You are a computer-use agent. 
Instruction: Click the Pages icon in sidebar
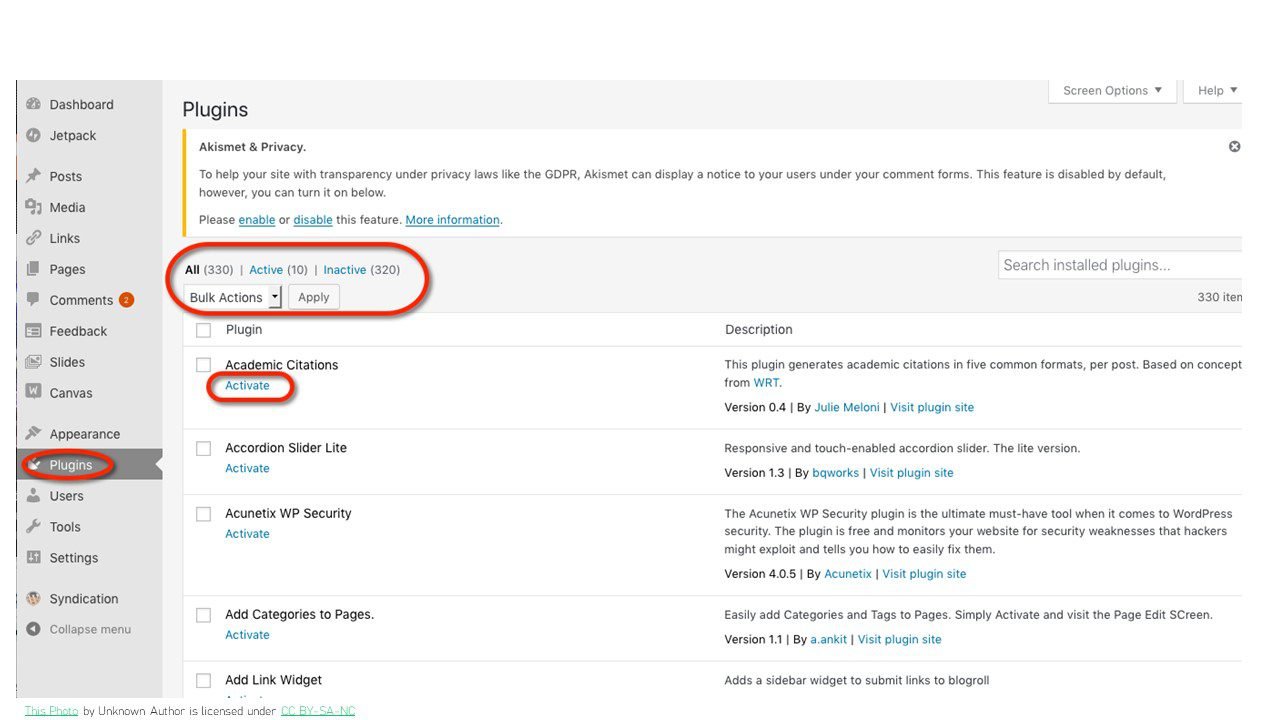pyautogui.click(x=33, y=269)
